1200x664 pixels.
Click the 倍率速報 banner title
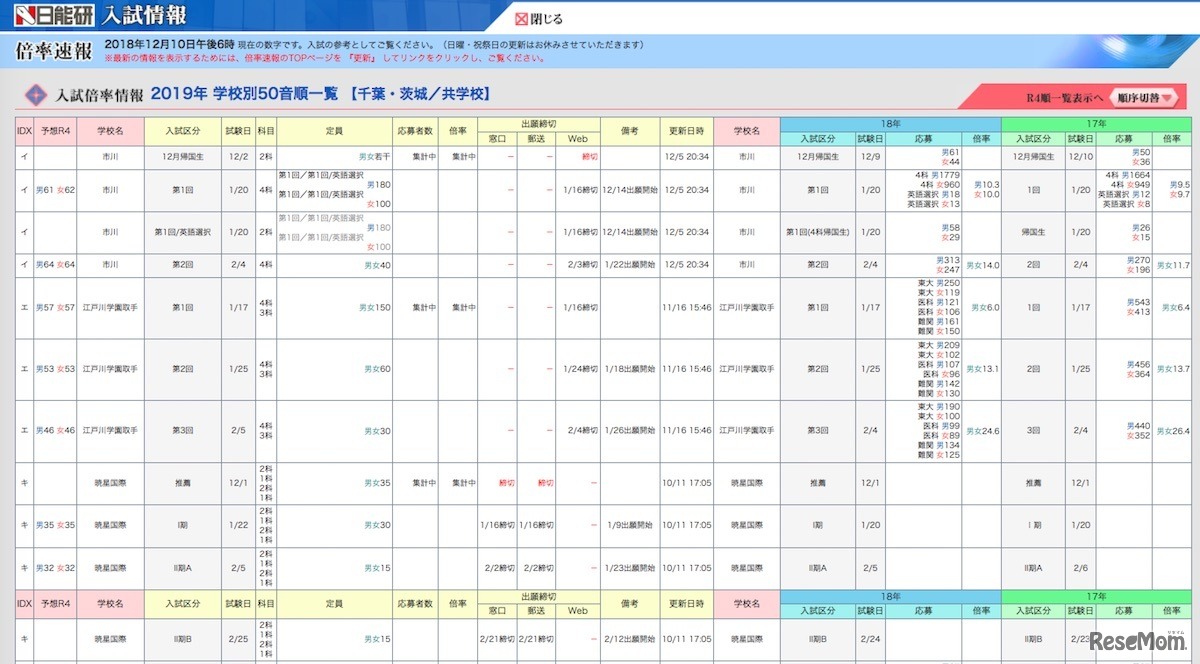coord(54,52)
